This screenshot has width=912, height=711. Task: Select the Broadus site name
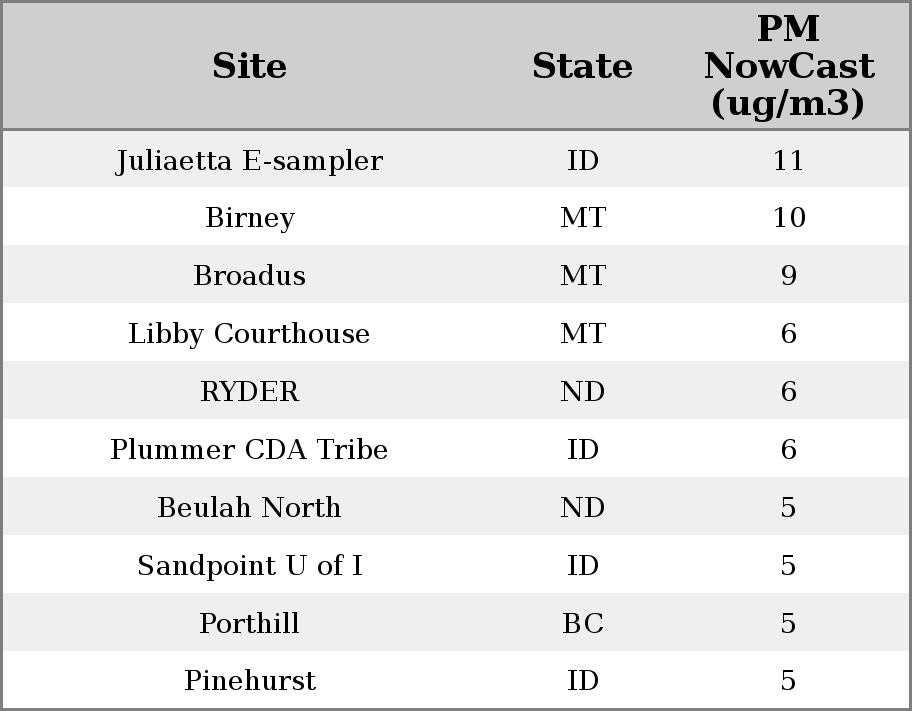tap(249, 276)
